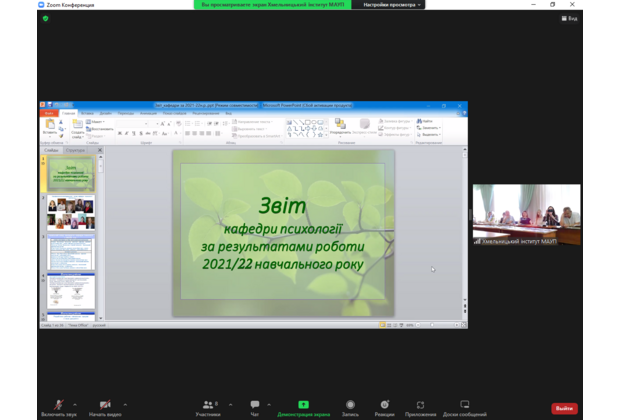
Task: Open the Чат chat panel
Action: coord(255,405)
